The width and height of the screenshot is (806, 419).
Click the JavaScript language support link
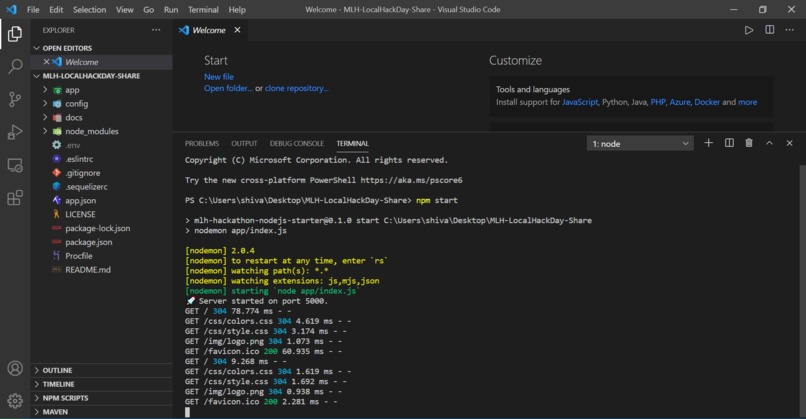[580, 102]
